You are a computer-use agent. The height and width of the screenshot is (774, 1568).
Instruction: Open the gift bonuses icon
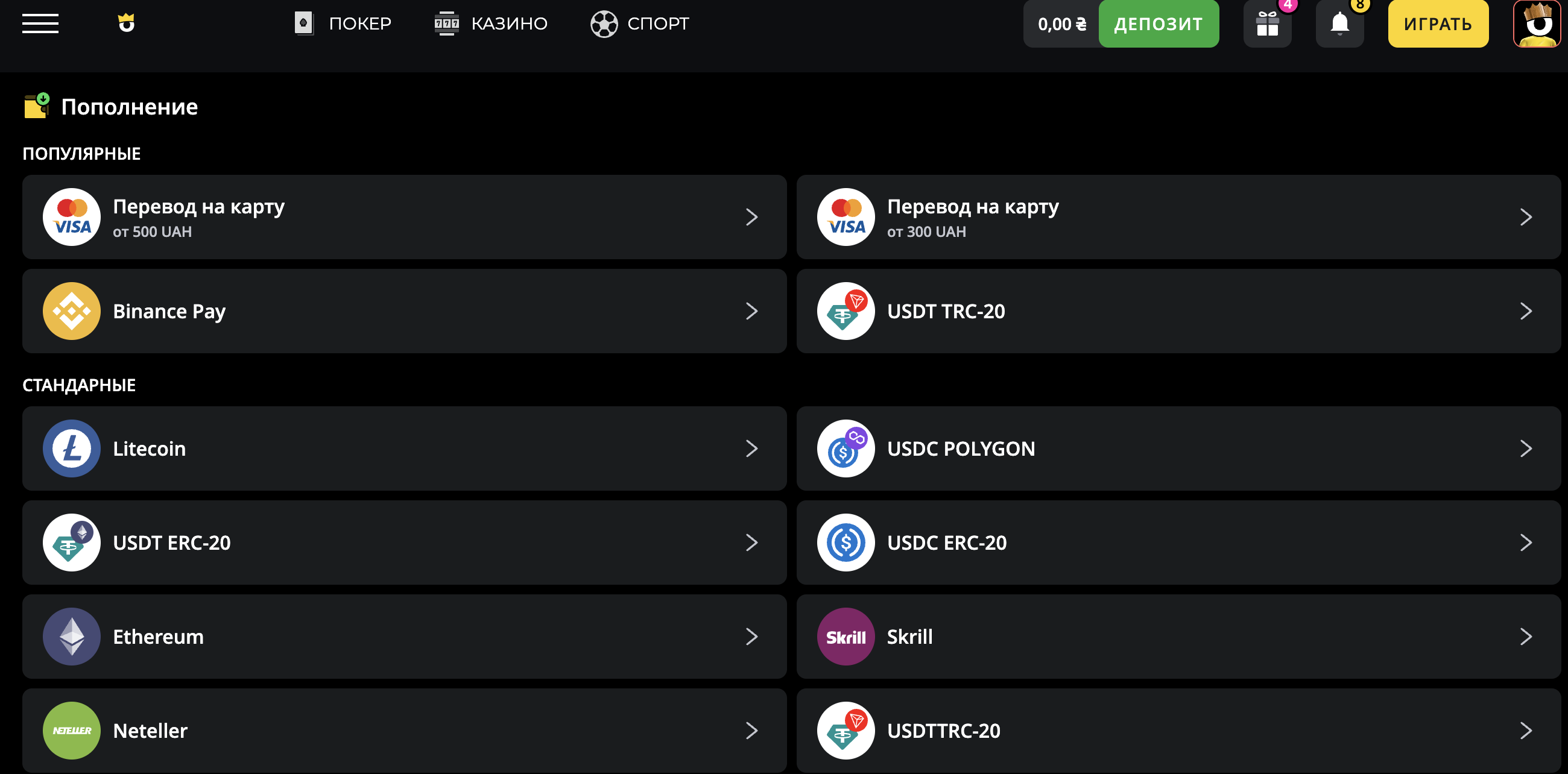click(x=1267, y=24)
